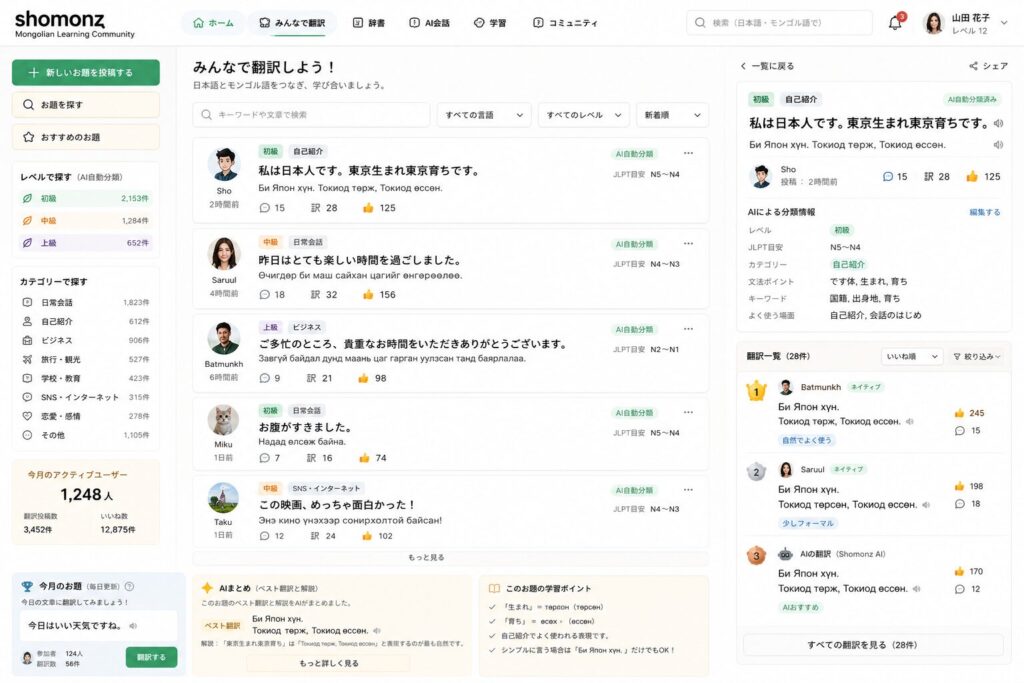This screenshot has height=683, width=1024.
Task: Open the いいね順 sort dropdown
Action: (x=912, y=357)
